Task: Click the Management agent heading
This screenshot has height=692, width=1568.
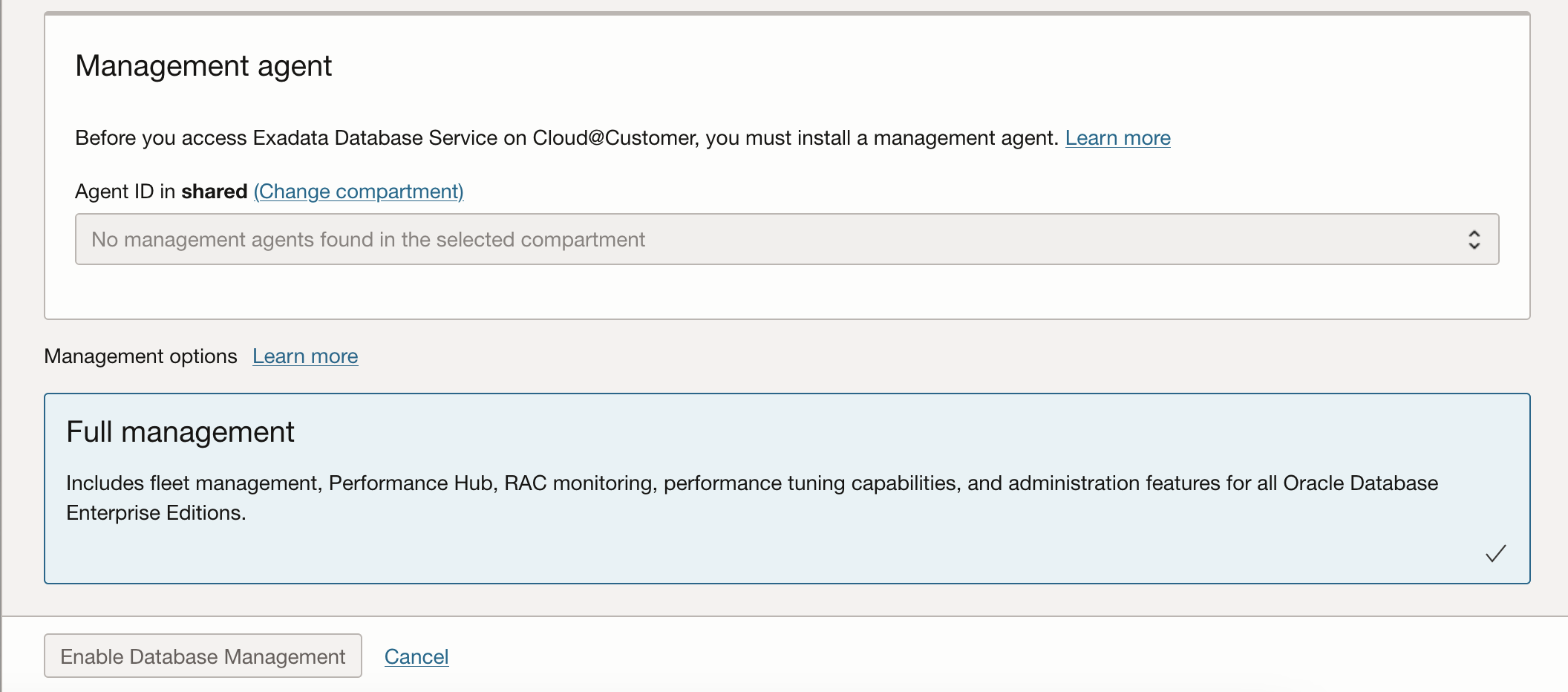Action: click(203, 66)
